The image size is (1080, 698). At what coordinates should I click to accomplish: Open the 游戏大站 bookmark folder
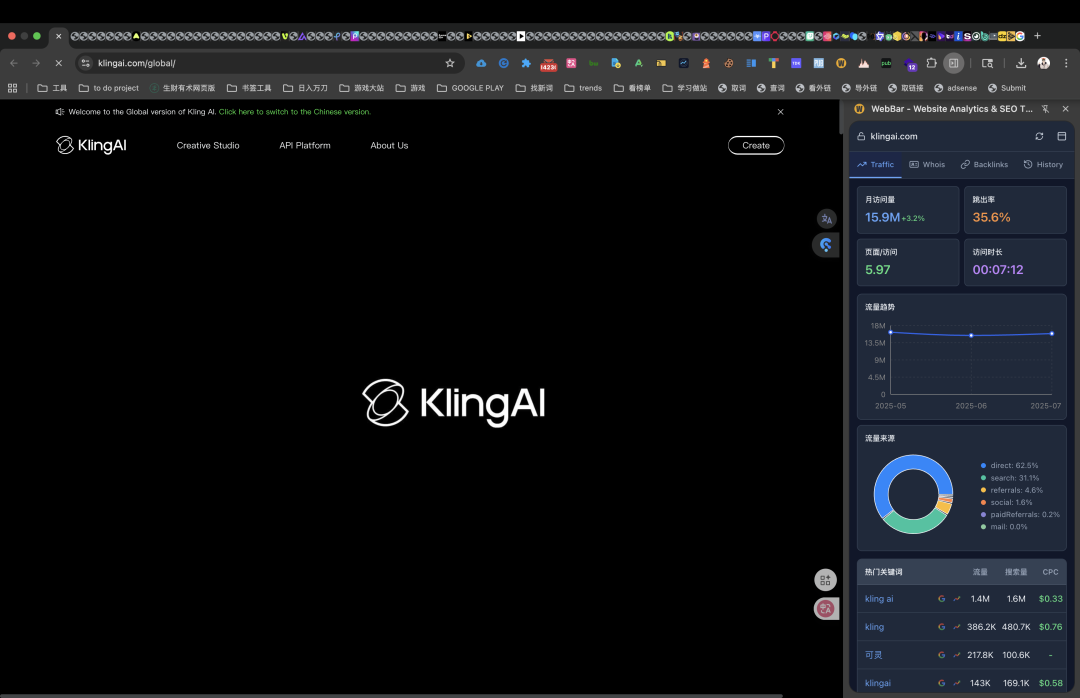(x=362, y=88)
